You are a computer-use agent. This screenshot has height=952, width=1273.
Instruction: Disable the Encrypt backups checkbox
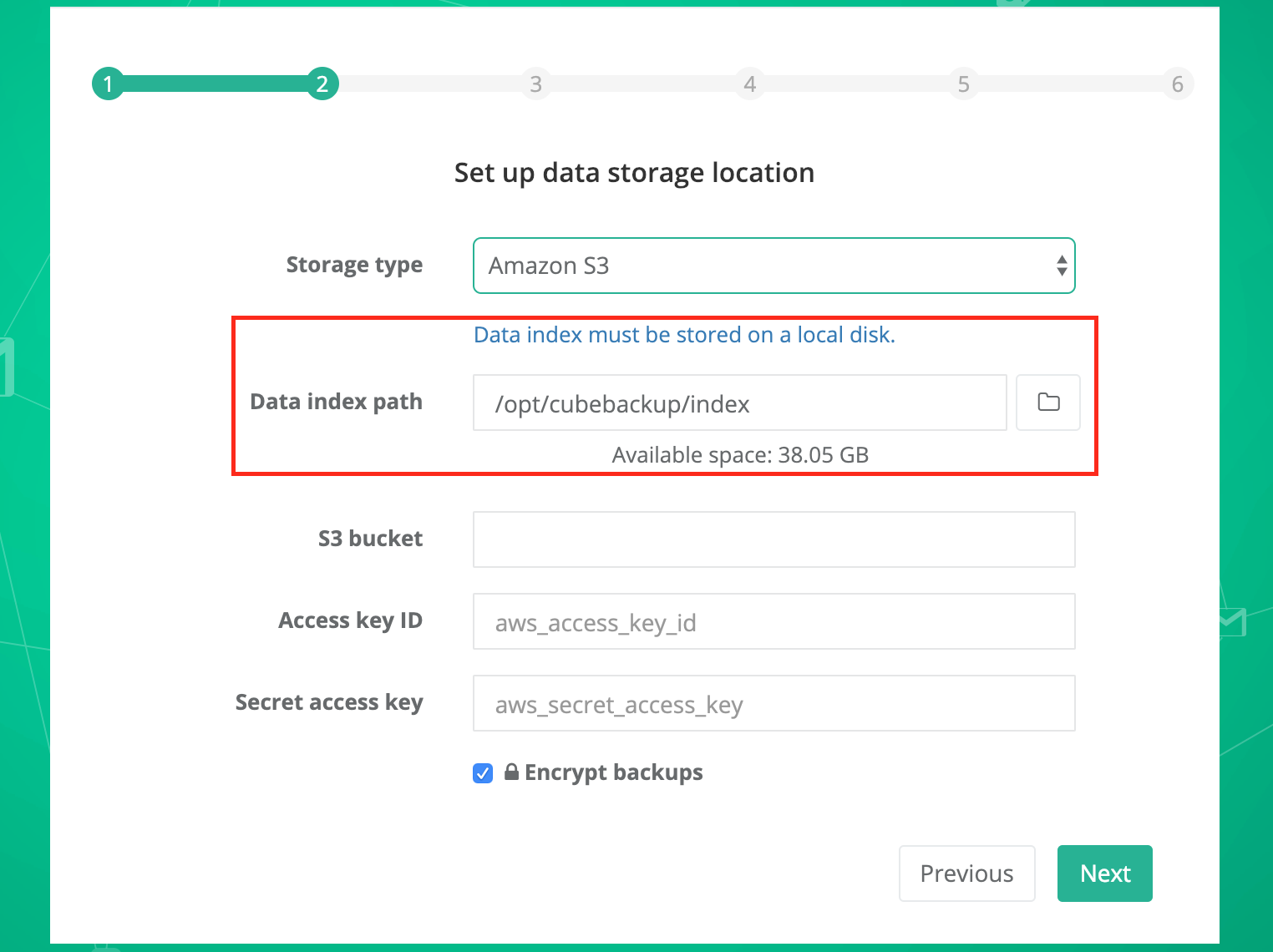point(483,773)
